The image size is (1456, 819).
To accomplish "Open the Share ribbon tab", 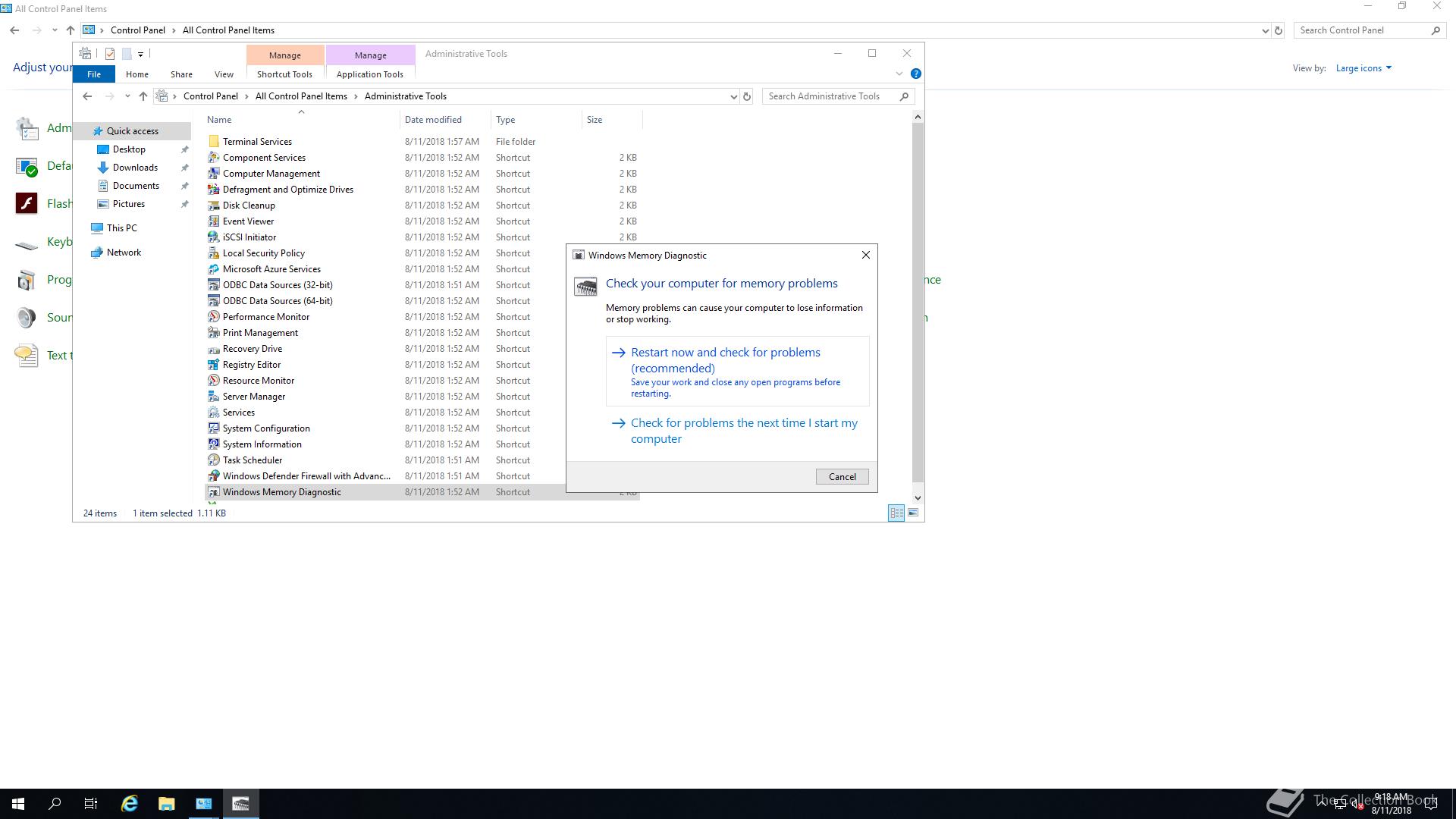I will coord(181,74).
